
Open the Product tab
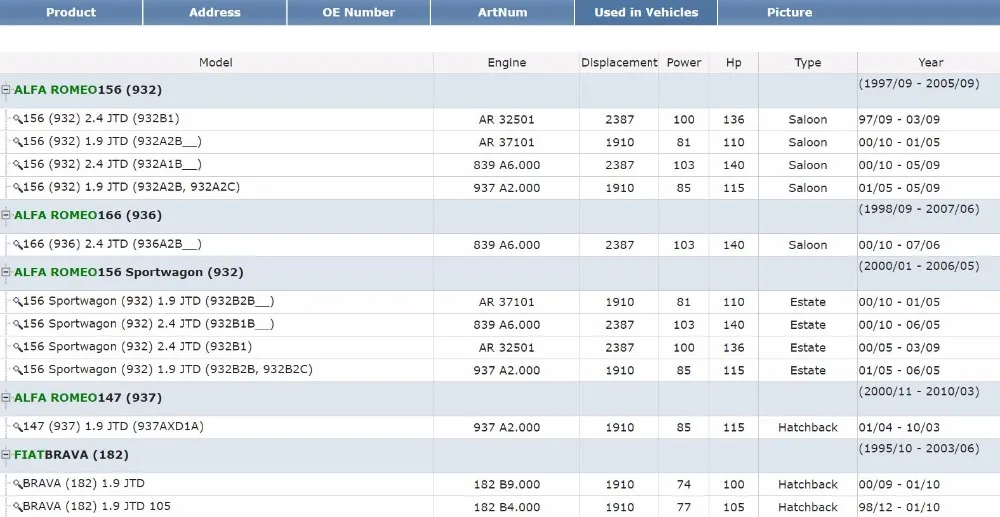tap(71, 12)
